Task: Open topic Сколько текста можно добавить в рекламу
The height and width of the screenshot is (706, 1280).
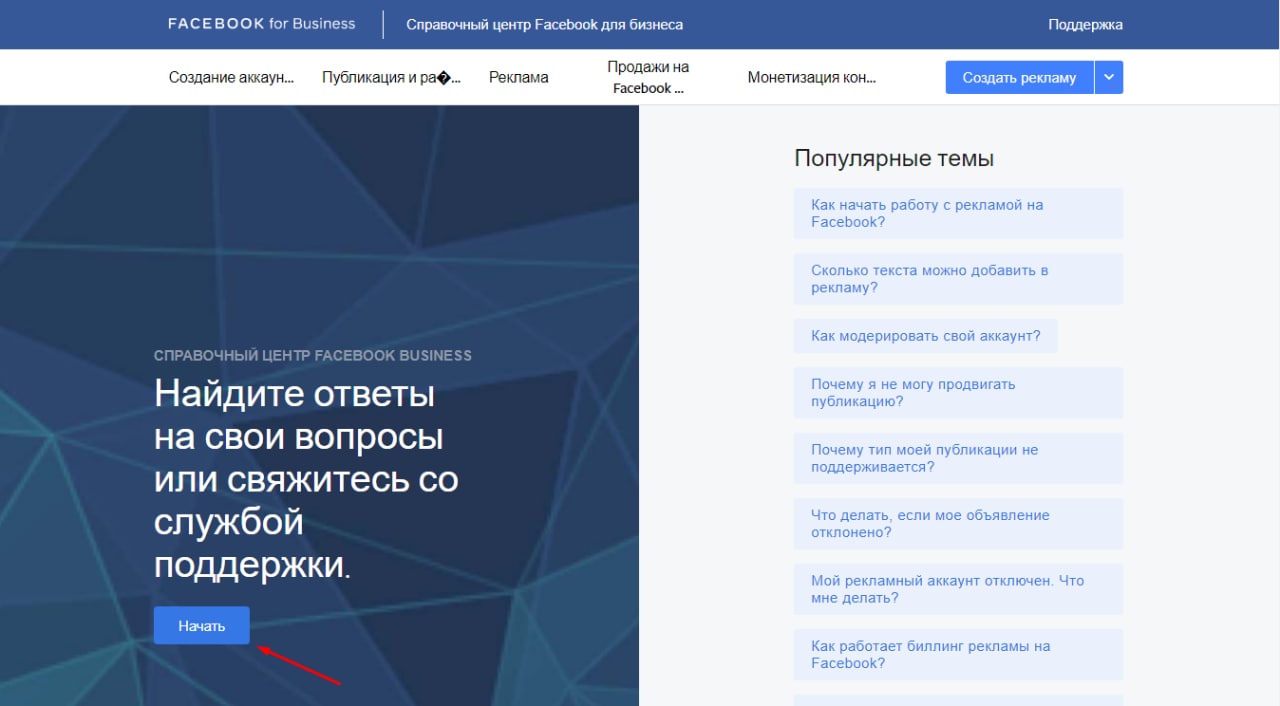Action: 958,279
